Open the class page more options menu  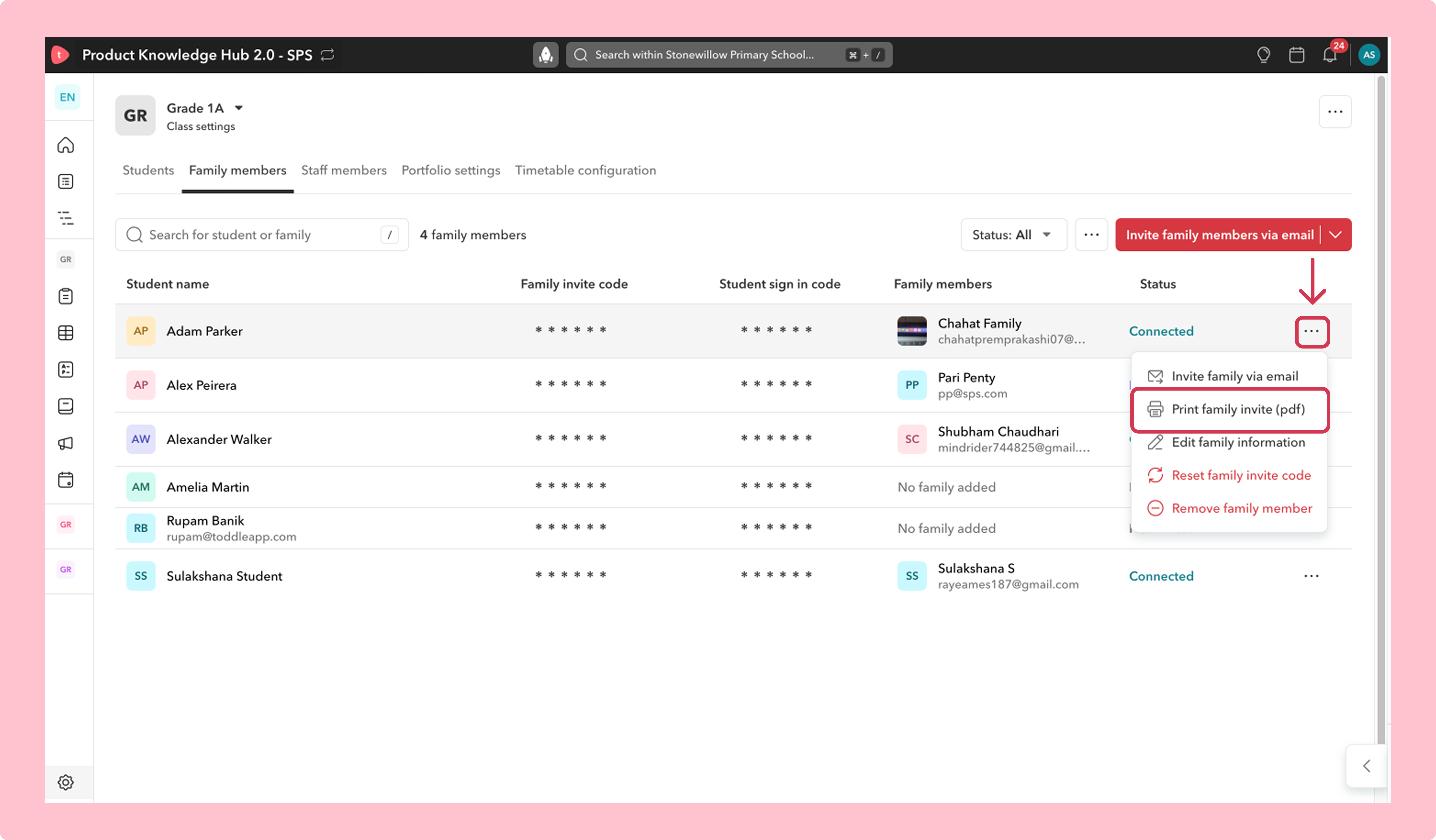[x=1335, y=112]
